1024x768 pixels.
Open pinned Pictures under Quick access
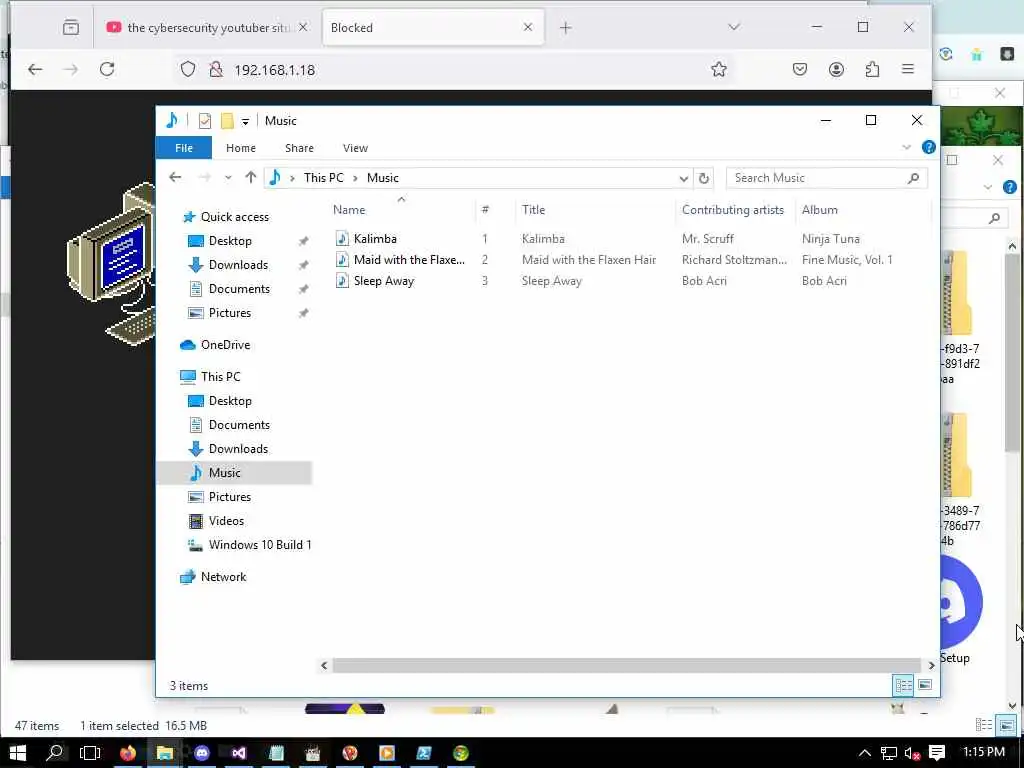pyautogui.click(x=229, y=313)
